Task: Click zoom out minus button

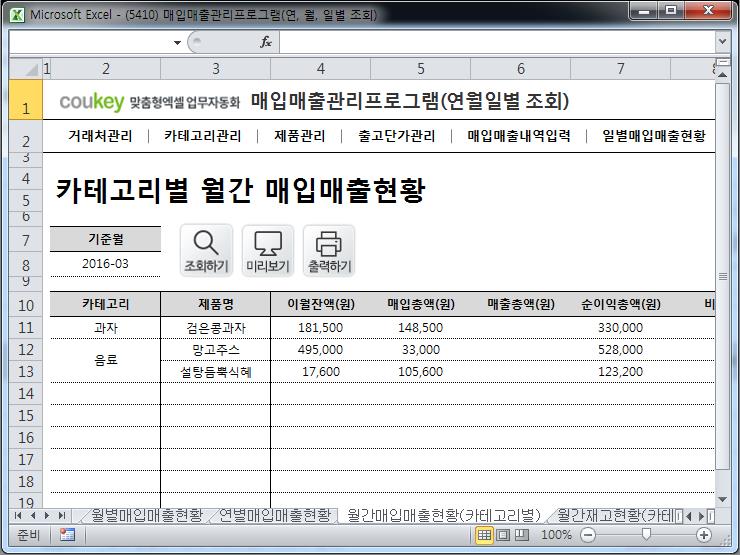Action: [x=588, y=535]
